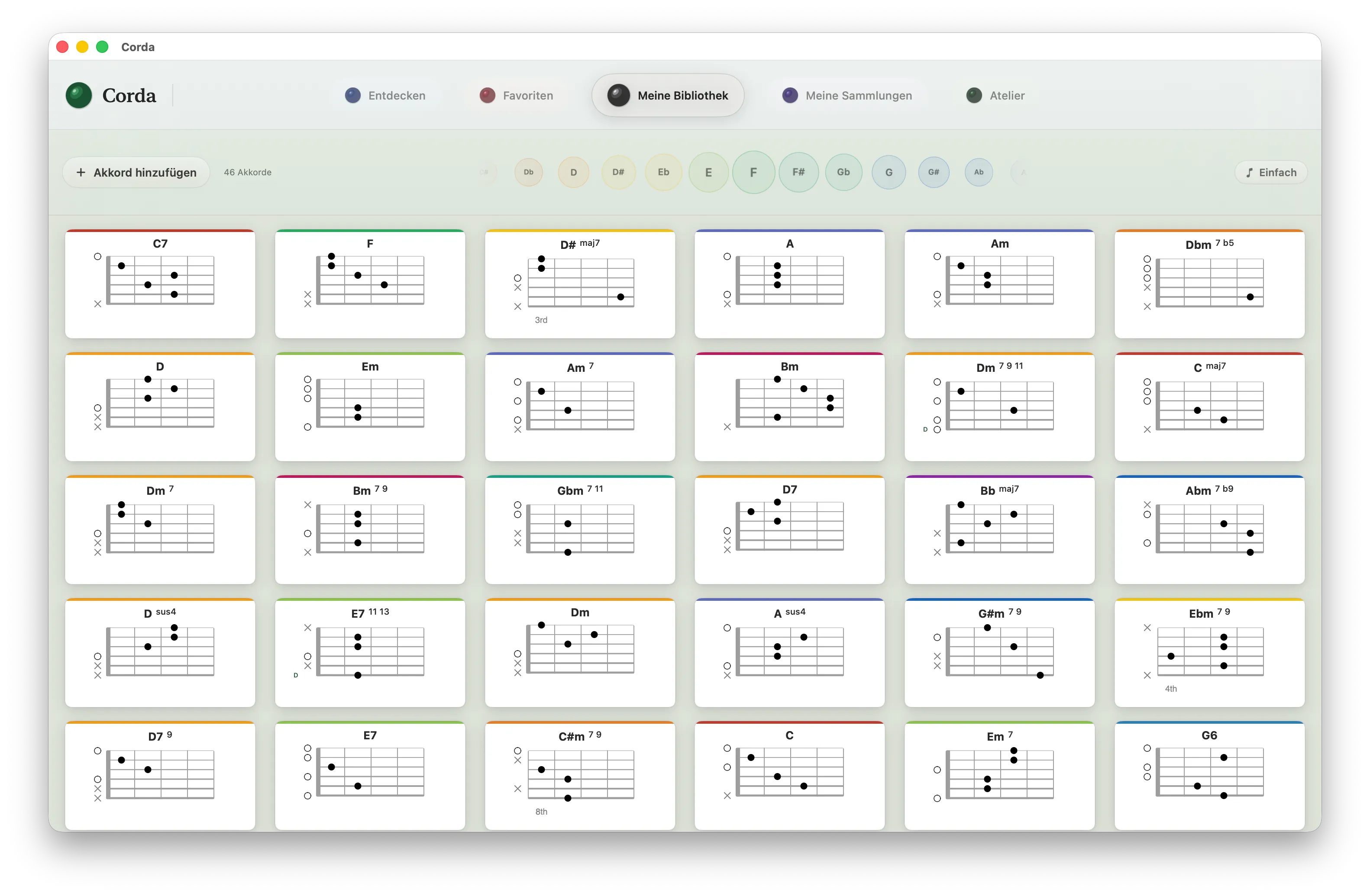
Task: Go to the Meine Sammlungen tab
Action: [x=847, y=96]
